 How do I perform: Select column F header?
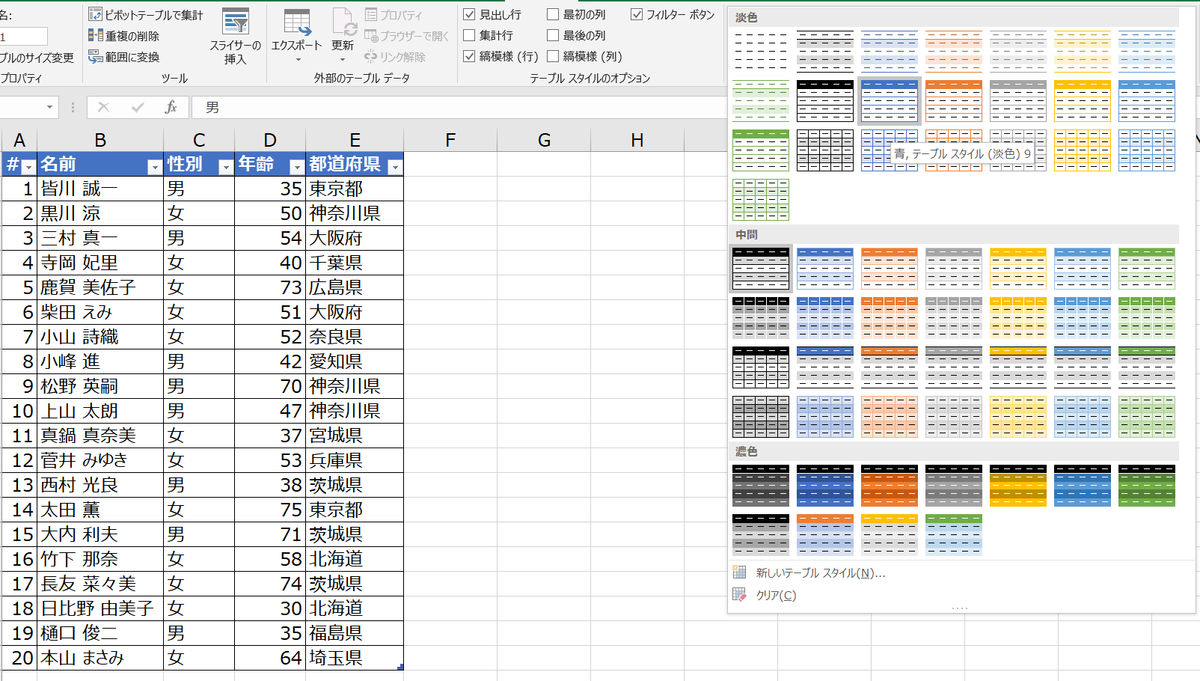(450, 140)
